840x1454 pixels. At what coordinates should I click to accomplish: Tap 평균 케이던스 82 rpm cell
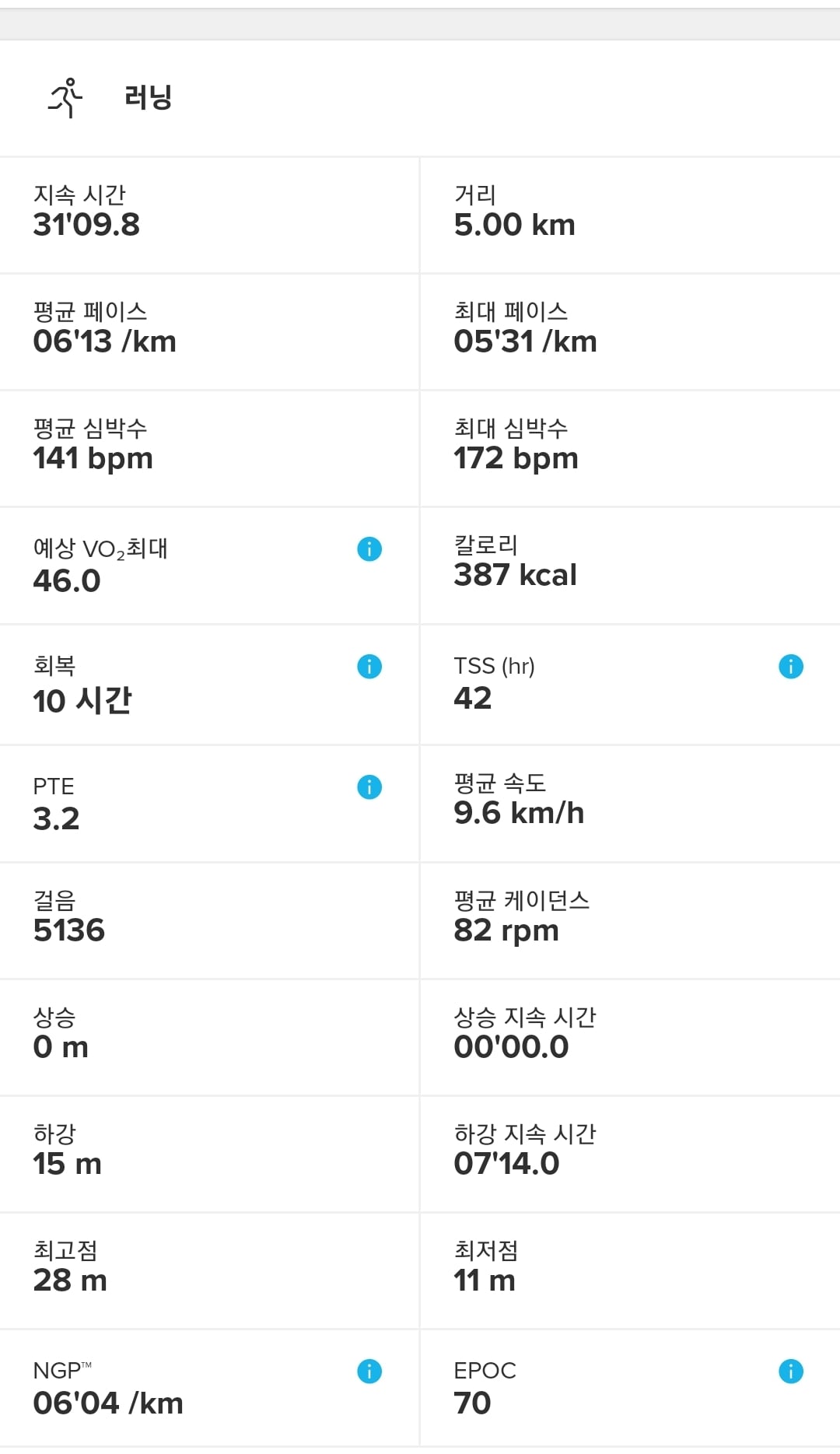pyautogui.click(x=631, y=921)
